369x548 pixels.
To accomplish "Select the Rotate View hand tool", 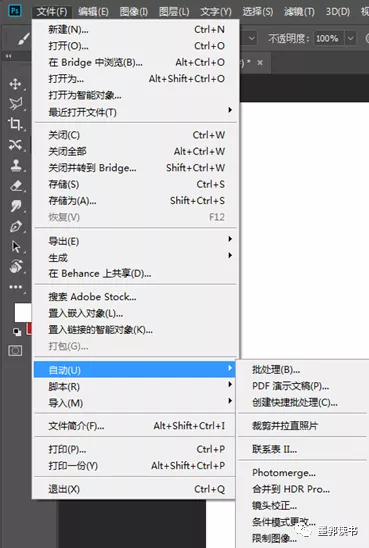I will [x=16, y=267].
